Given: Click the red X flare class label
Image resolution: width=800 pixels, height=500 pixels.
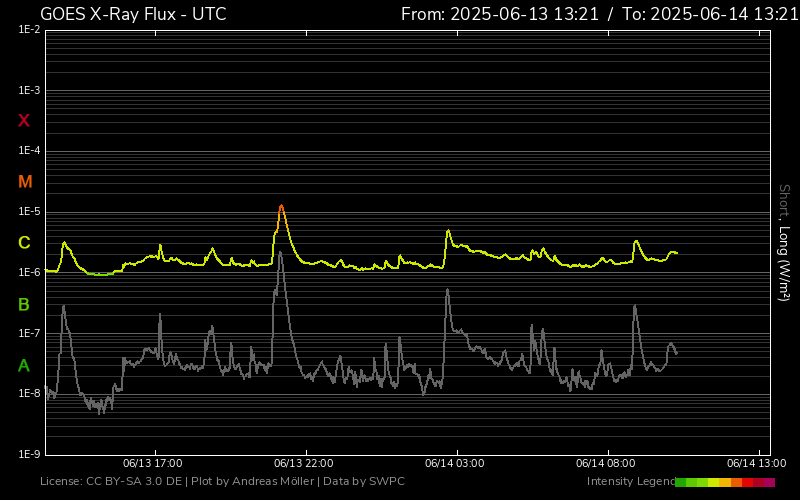Looking at the screenshot, I should tap(24, 121).
